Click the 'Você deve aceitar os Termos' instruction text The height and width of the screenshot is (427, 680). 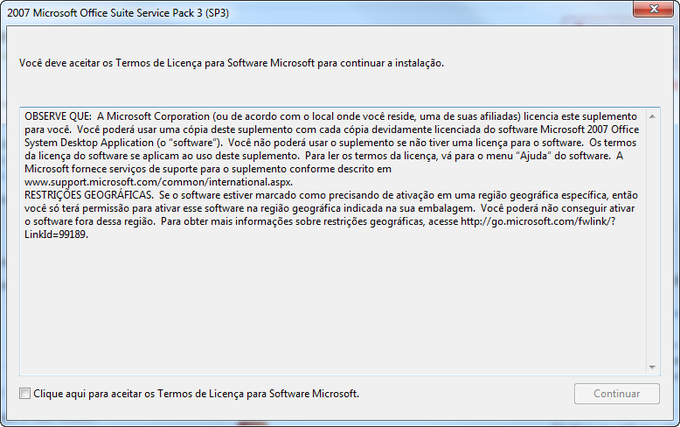(x=231, y=63)
